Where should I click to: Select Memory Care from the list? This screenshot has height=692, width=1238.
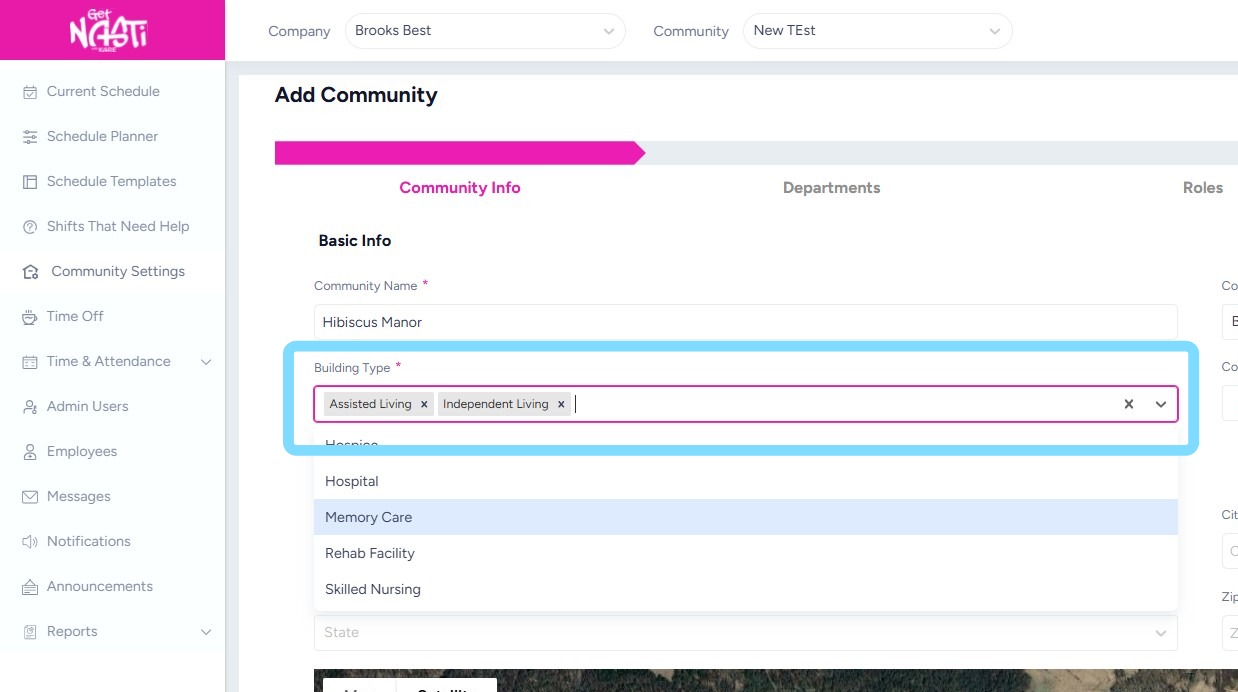[x=369, y=517]
